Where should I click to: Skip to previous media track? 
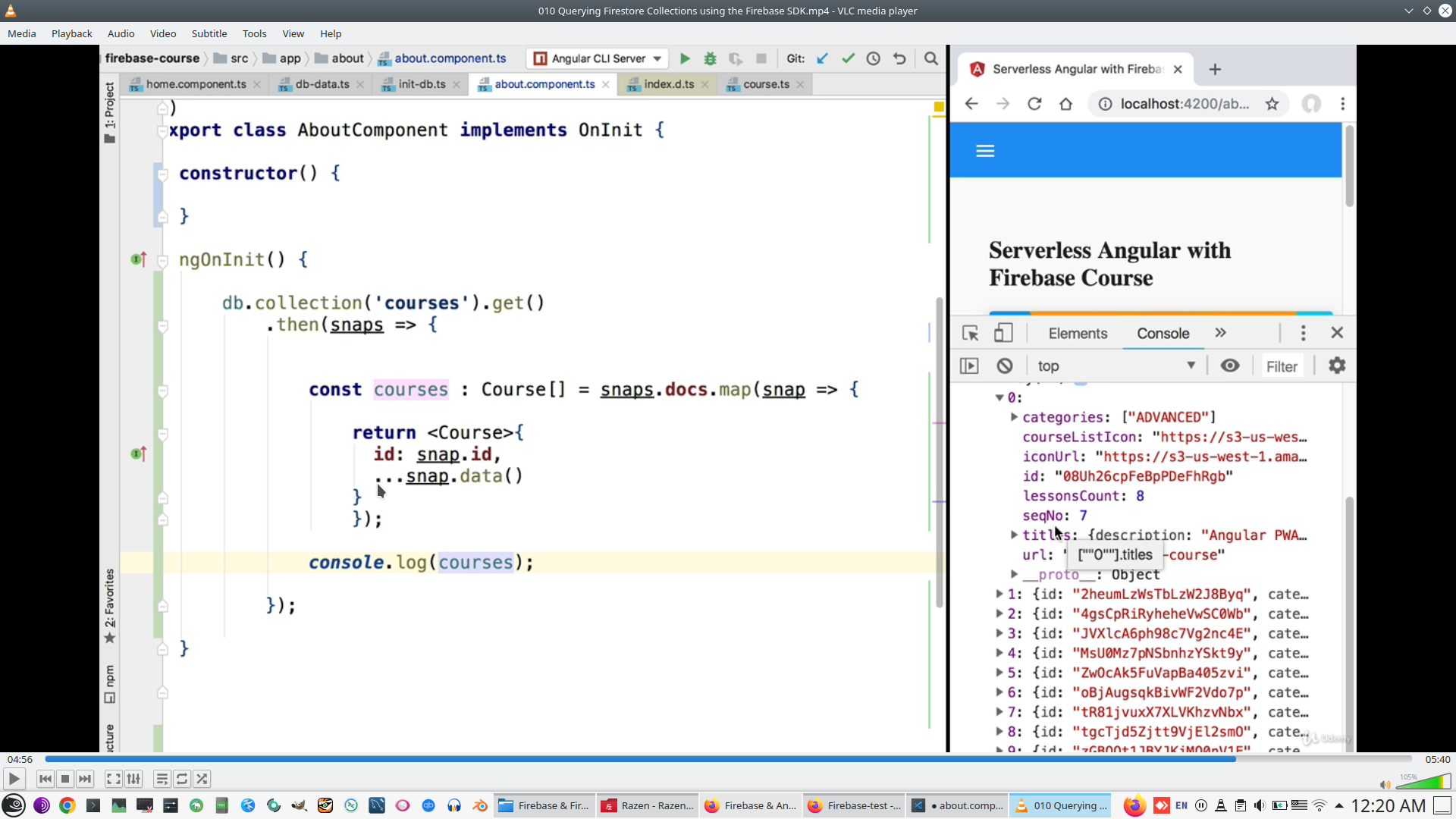[45, 779]
